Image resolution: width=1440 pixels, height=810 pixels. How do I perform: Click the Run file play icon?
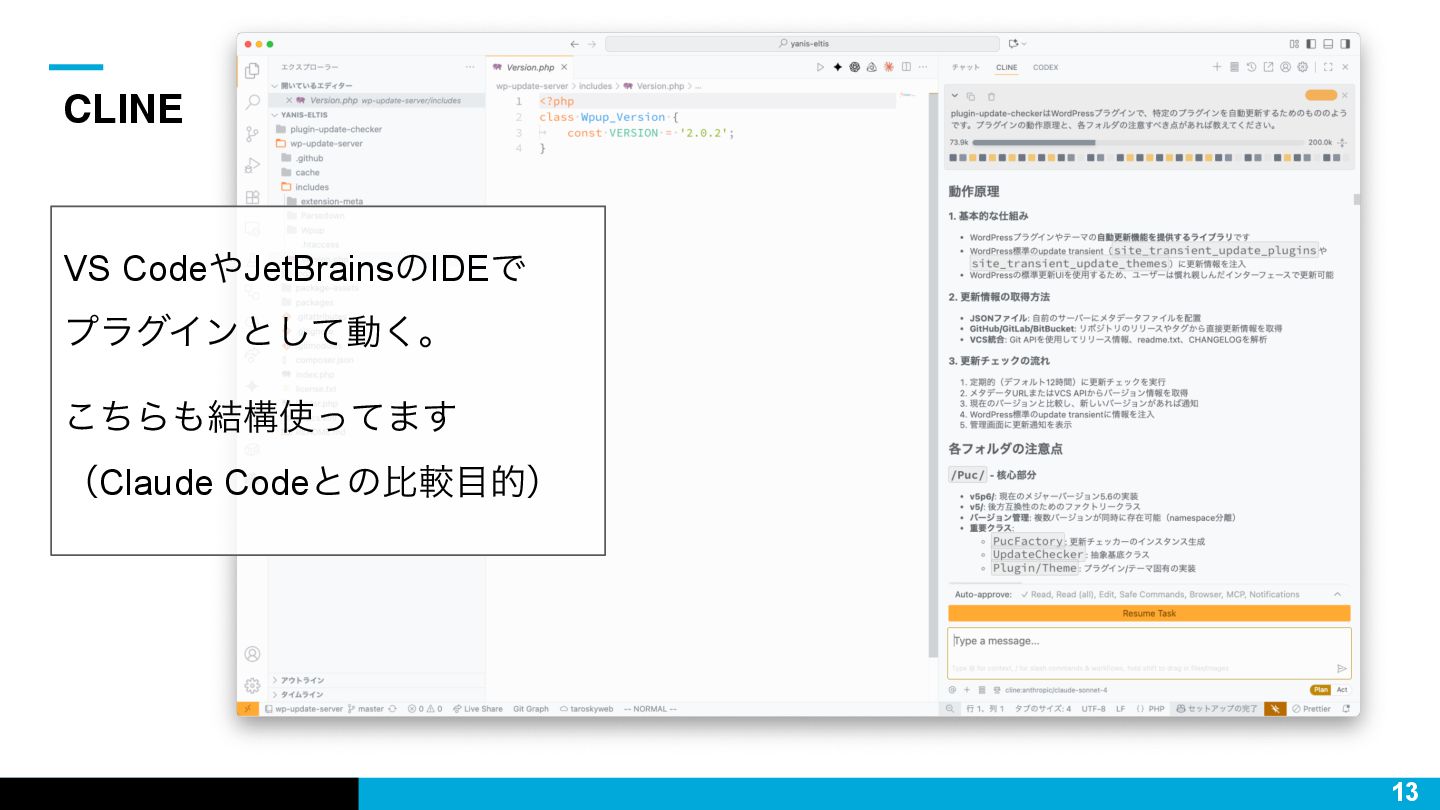[820, 67]
